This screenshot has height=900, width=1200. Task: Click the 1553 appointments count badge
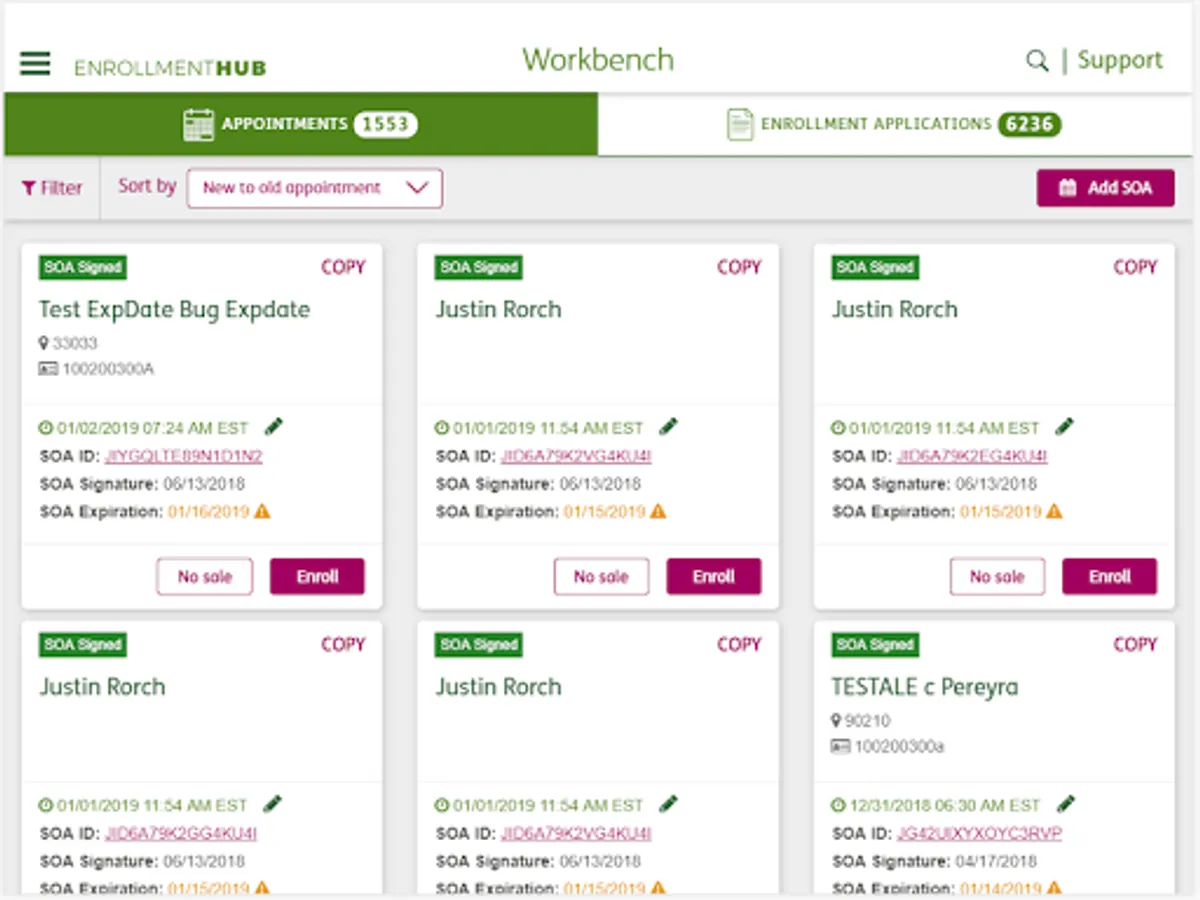386,124
